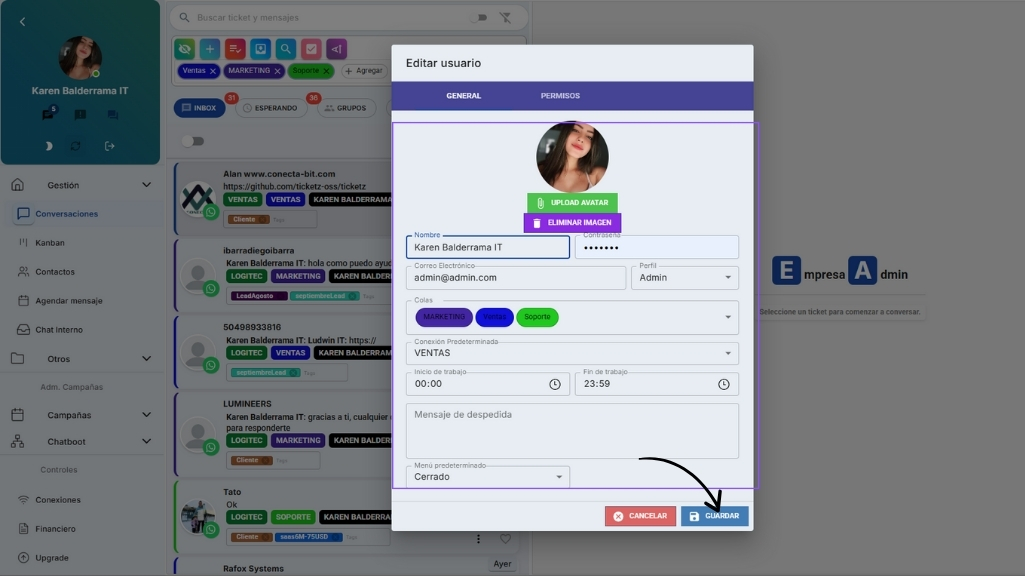
Task: Click the refresh icon under profile name
Action: [75, 146]
